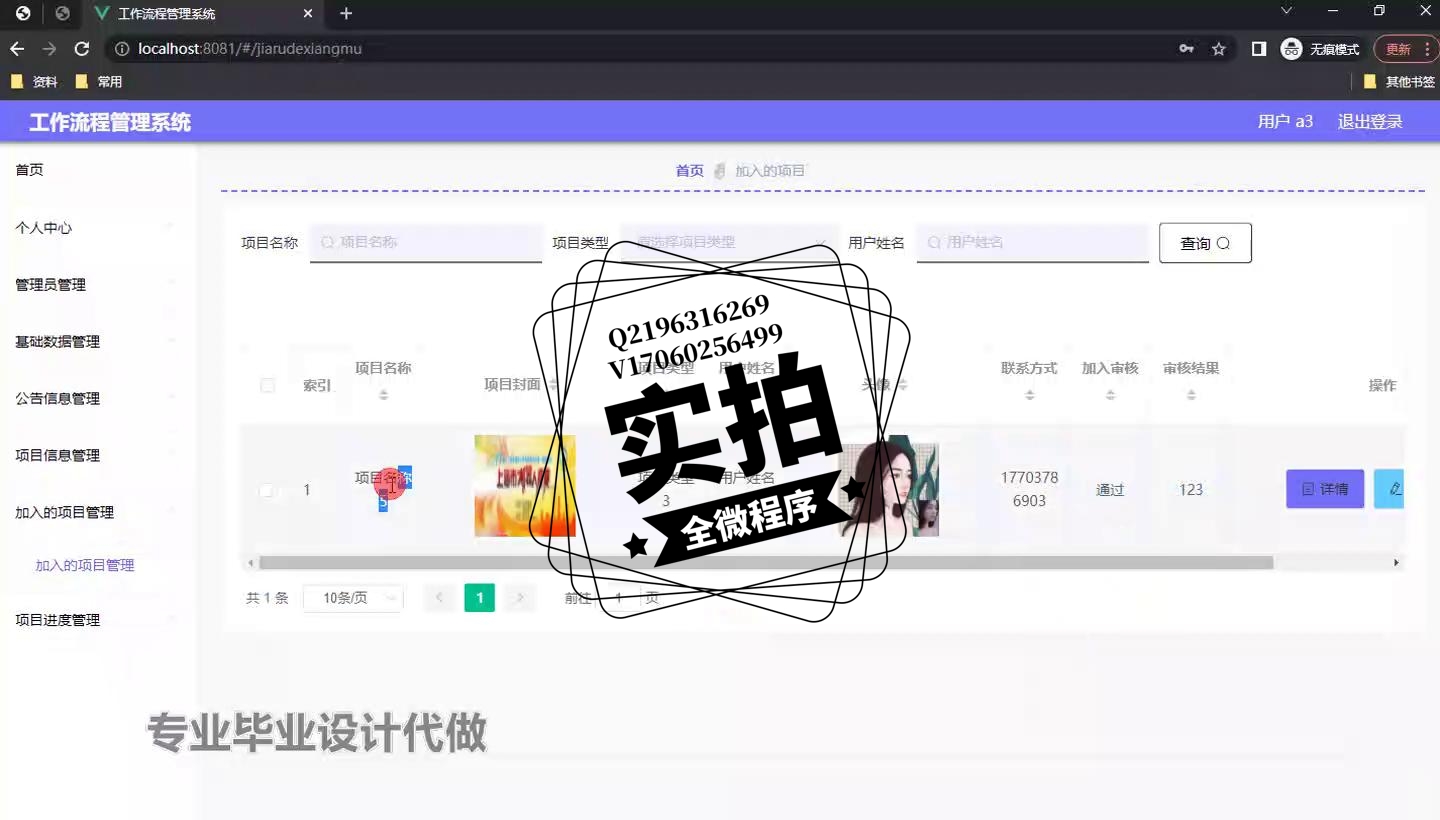The height and width of the screenshot is (820, 1440).
Task: Expand 项目进度管理 menu
Action: tap(97, 621)
